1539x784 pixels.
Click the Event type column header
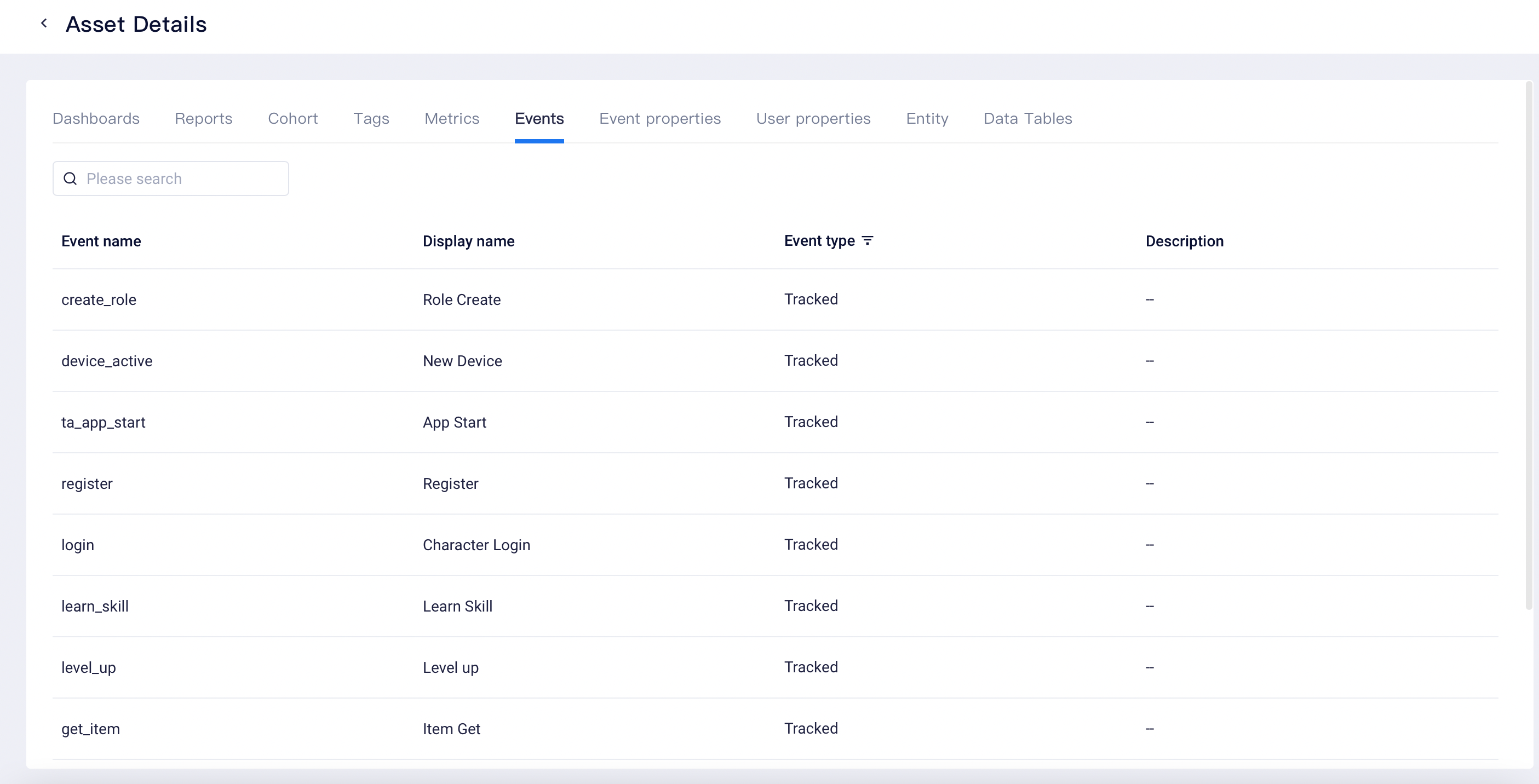pyautogui.click(x=820, y=241)
